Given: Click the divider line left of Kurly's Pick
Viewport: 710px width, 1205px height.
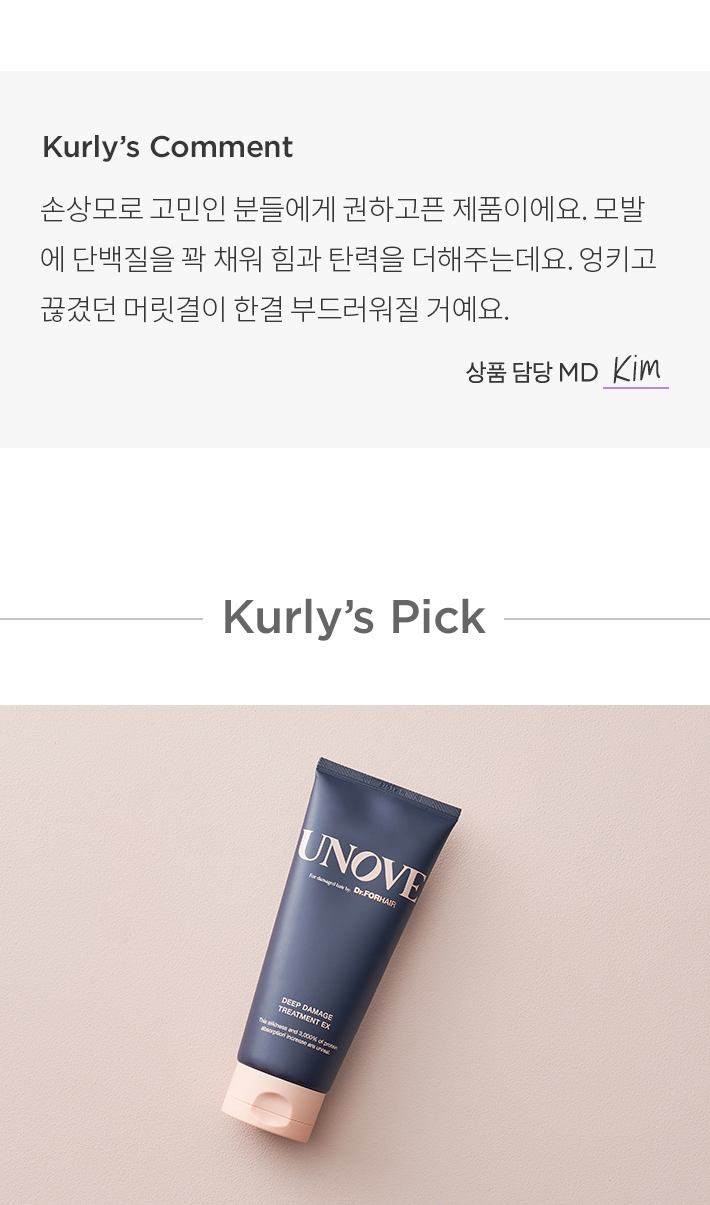Looking at the screenshot, I should [x=101, y=619].
